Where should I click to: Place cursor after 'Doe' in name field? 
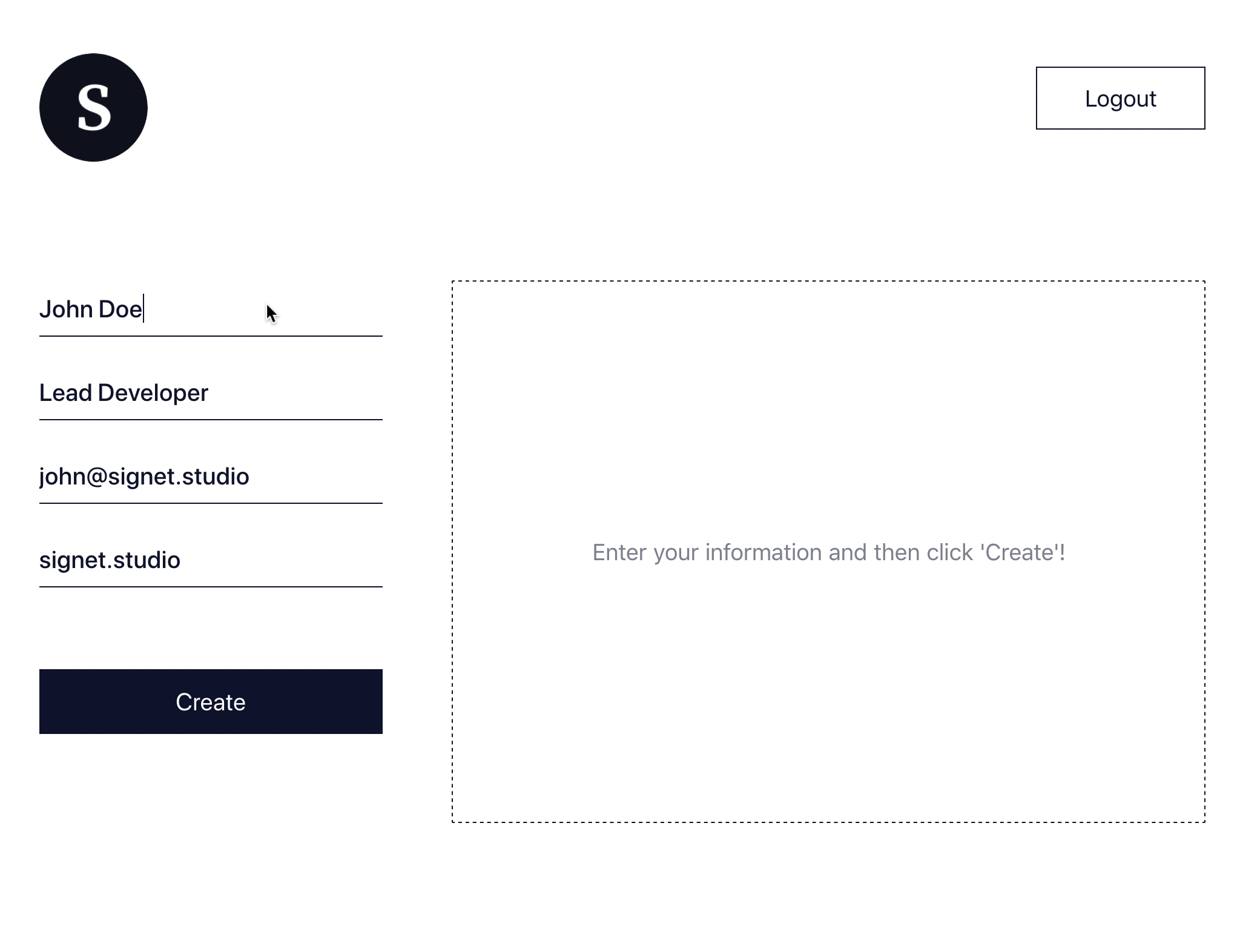143,309
